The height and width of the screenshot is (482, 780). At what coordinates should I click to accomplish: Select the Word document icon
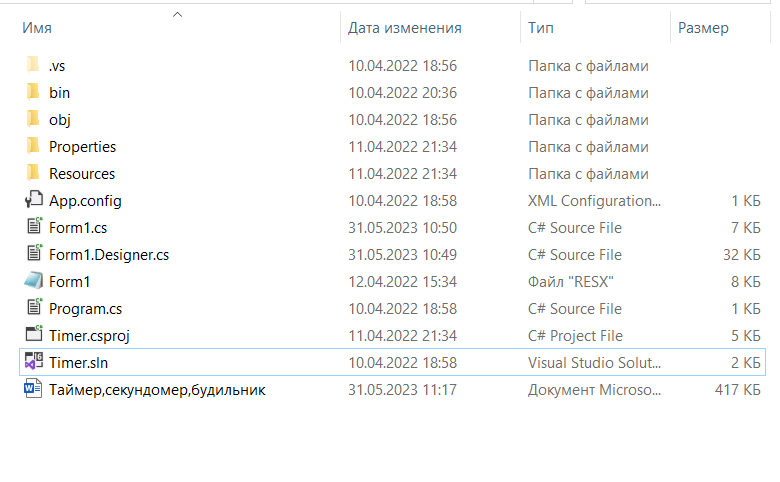[33, 389]
